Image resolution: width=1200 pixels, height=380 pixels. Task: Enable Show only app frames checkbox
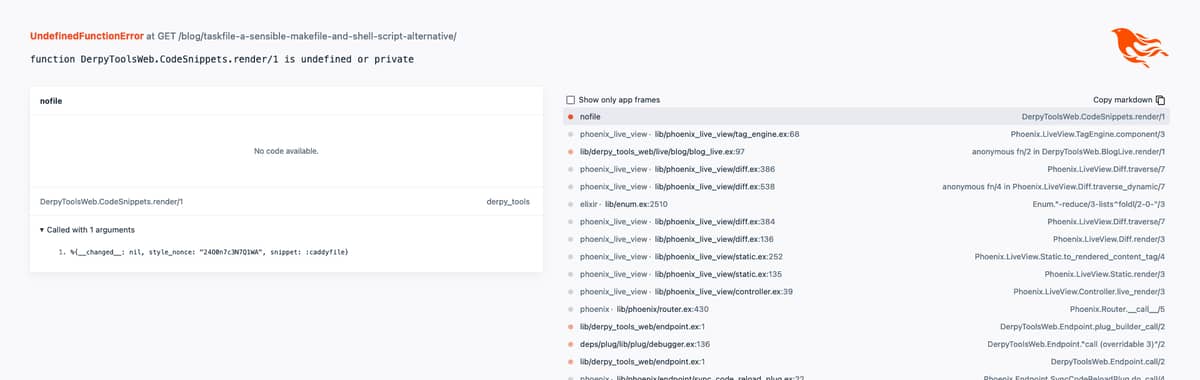tap(570, 100)
